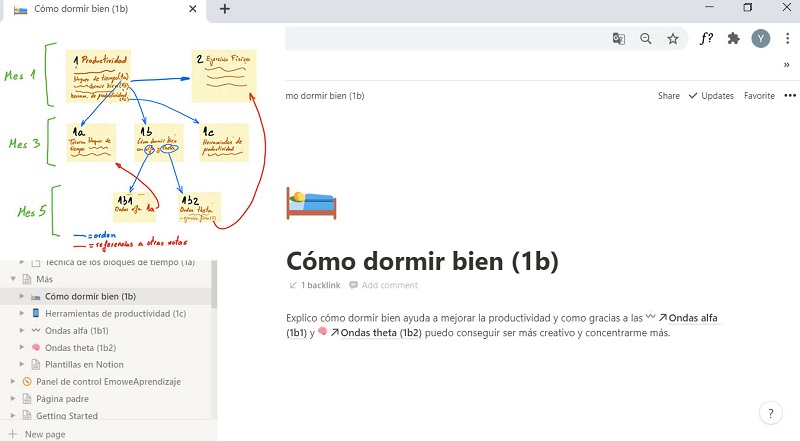Image resolution: width=800 pixels, height=441 pixels.
Task: Click the page icon of Getting Started
Action: point(27,415)
